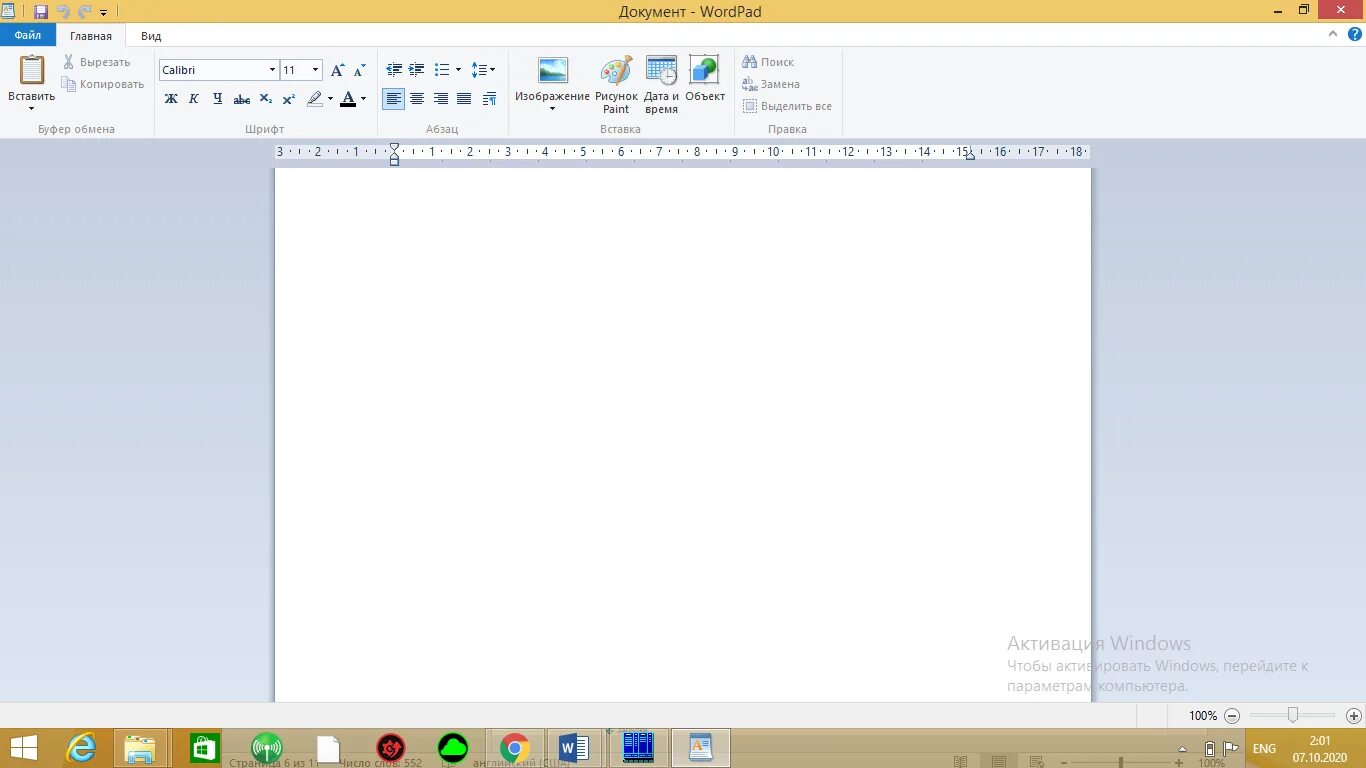Open Google Chrome from taskbar

[x=515, y=748]
